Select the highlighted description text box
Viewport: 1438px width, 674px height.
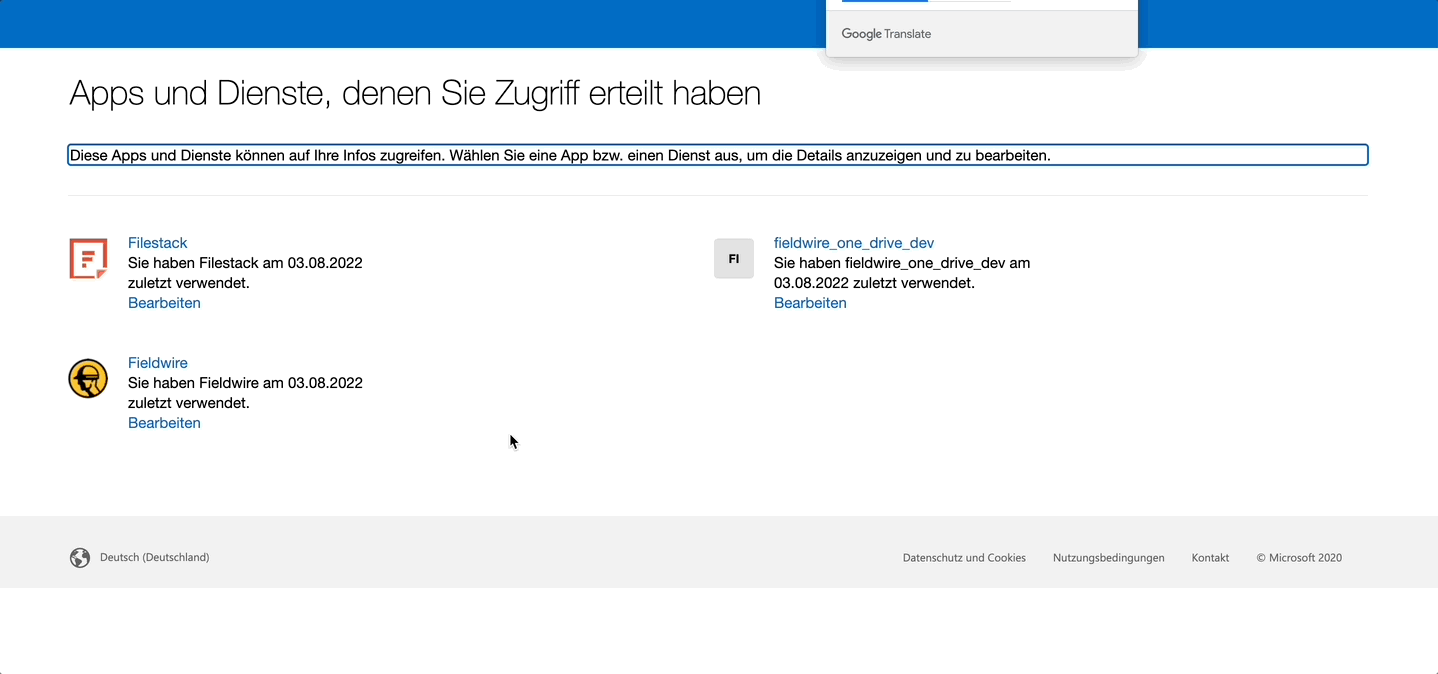[x=717, y=154]
